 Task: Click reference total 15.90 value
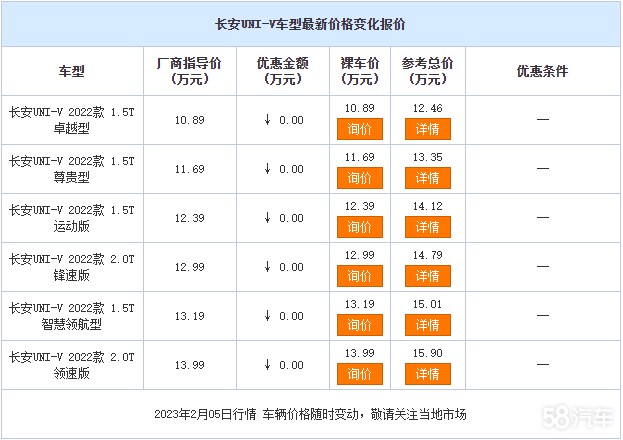428,353
